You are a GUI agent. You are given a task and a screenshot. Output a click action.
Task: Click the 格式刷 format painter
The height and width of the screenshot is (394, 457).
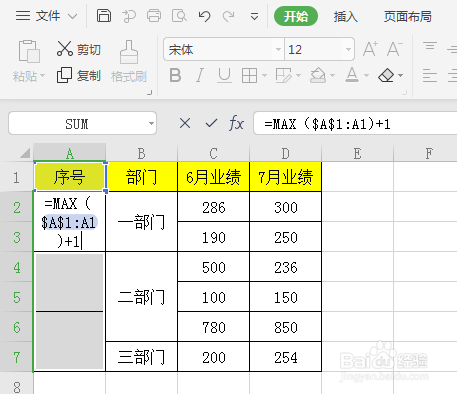click(129, 62)
